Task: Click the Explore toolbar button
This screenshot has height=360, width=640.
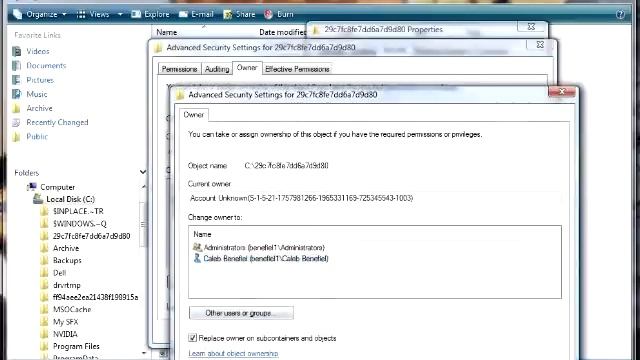Action: [x=150, y=14]
